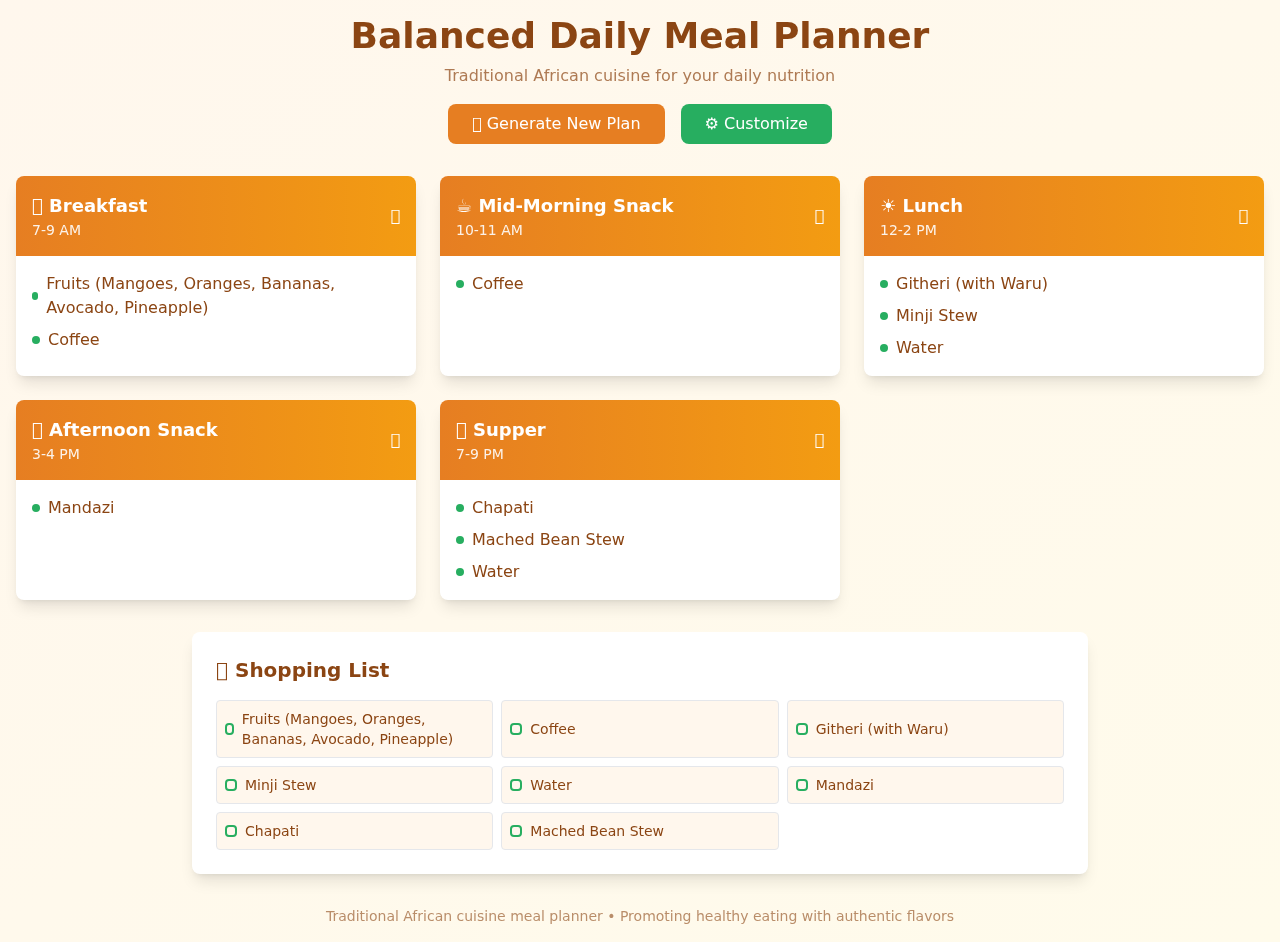Click the shuffle icon on the Mid-Morning Snack card
1280x942 pixels.
click(x=819, y=216)
